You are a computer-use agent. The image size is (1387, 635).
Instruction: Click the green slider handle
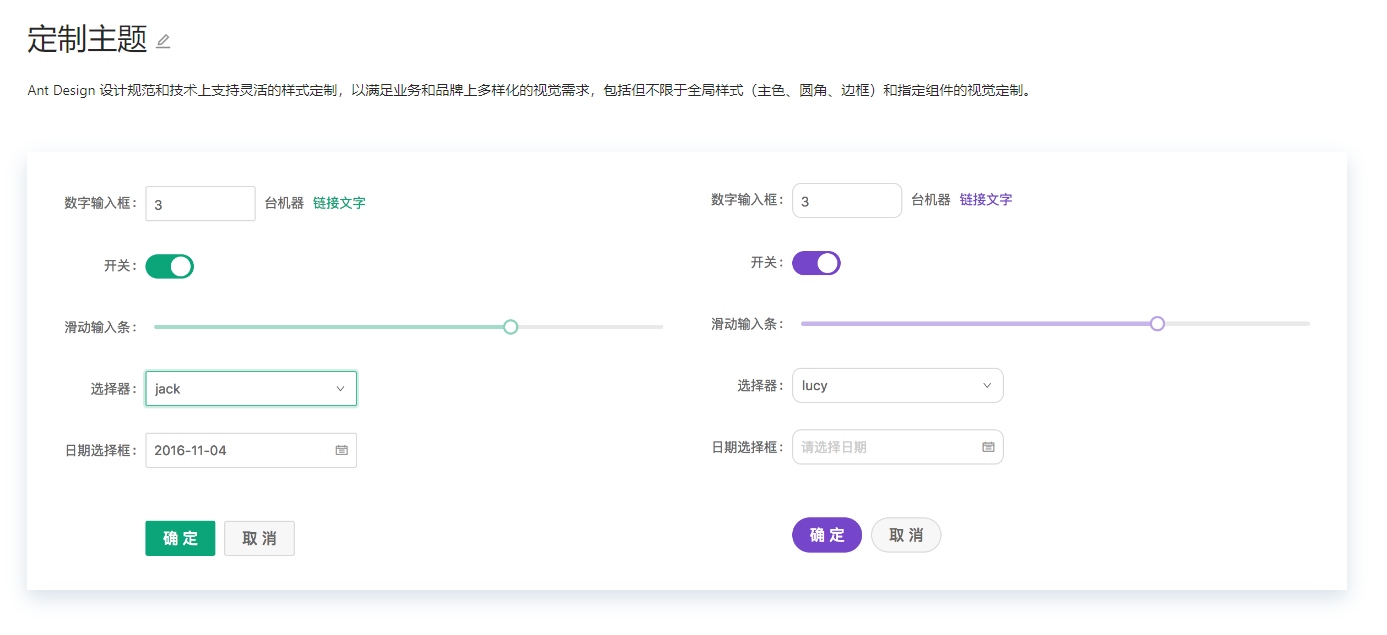point(510,327)
